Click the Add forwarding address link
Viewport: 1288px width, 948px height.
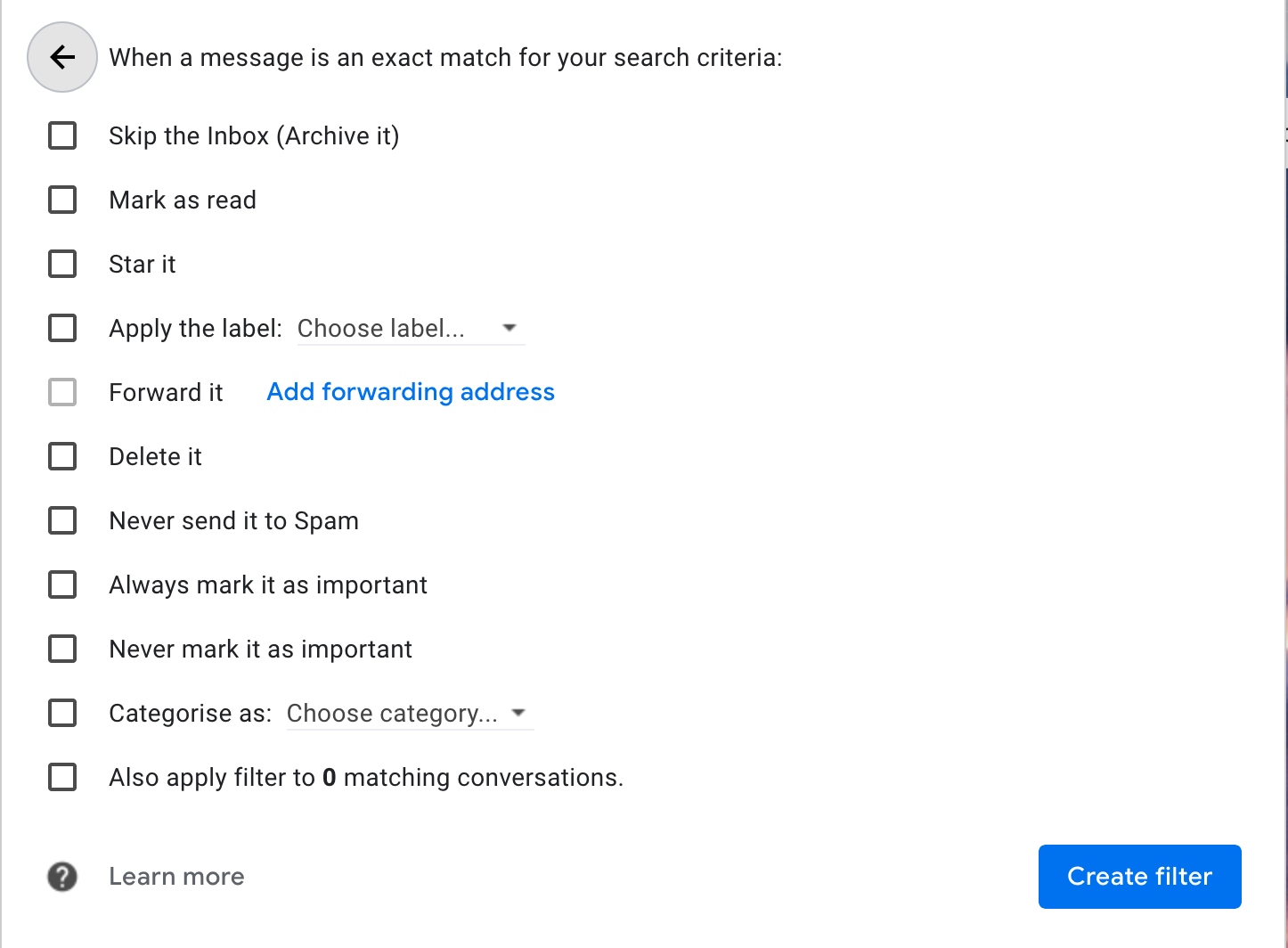(410, 392)
